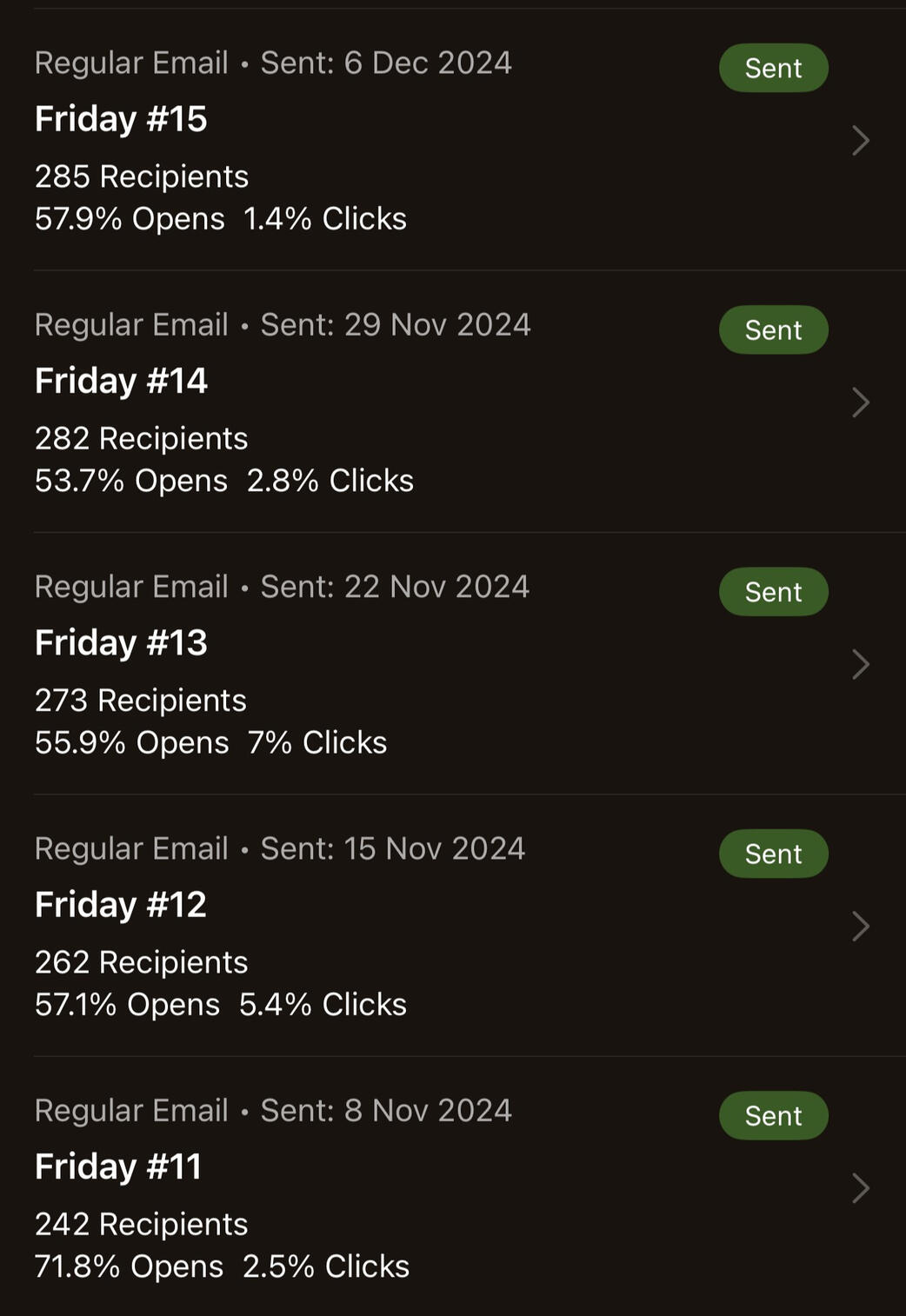Tap the 7% Clicks statistic

click(x=317, y=743)
